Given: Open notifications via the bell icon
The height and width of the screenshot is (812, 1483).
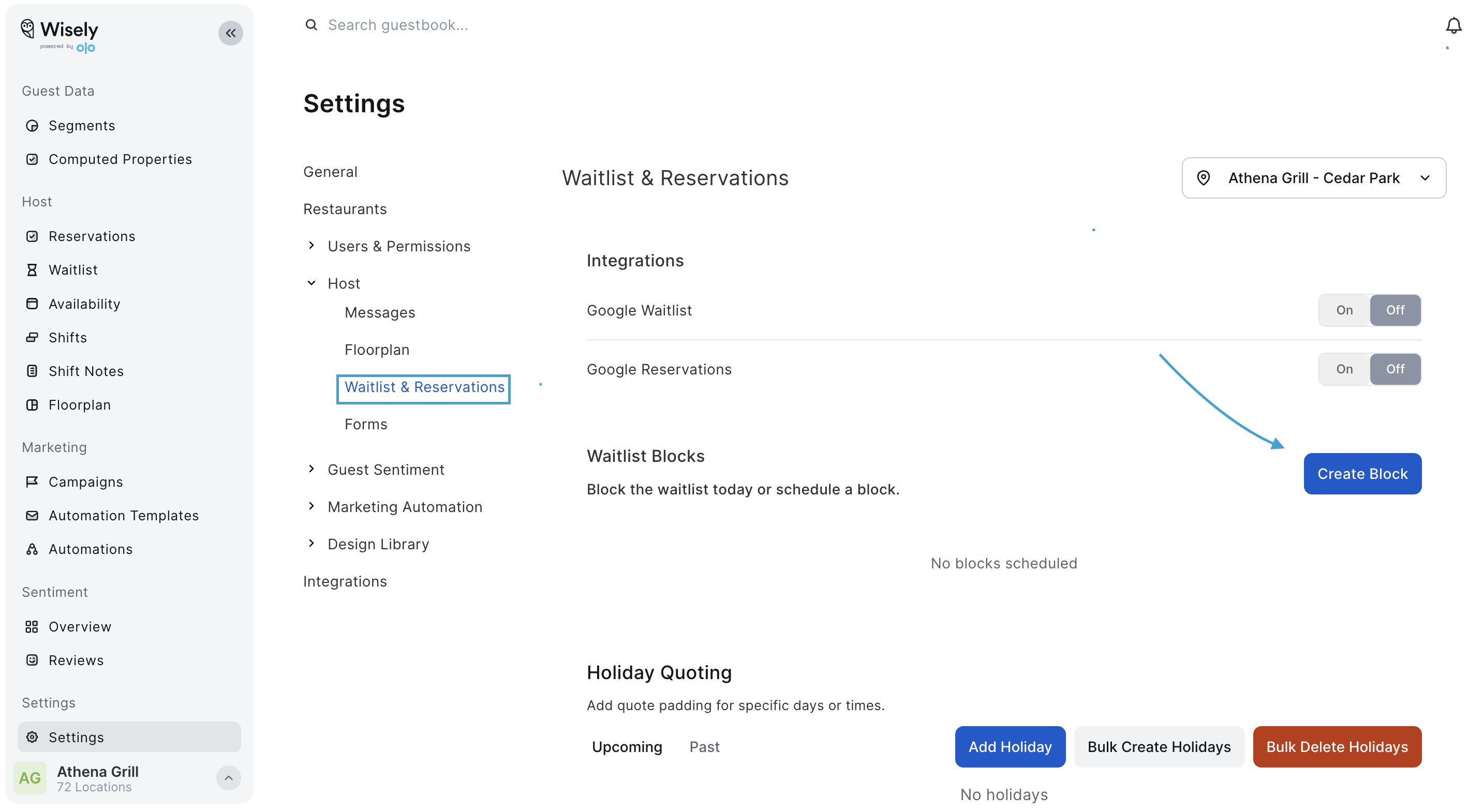Looking at the screenshot, I should point(1453,26).
